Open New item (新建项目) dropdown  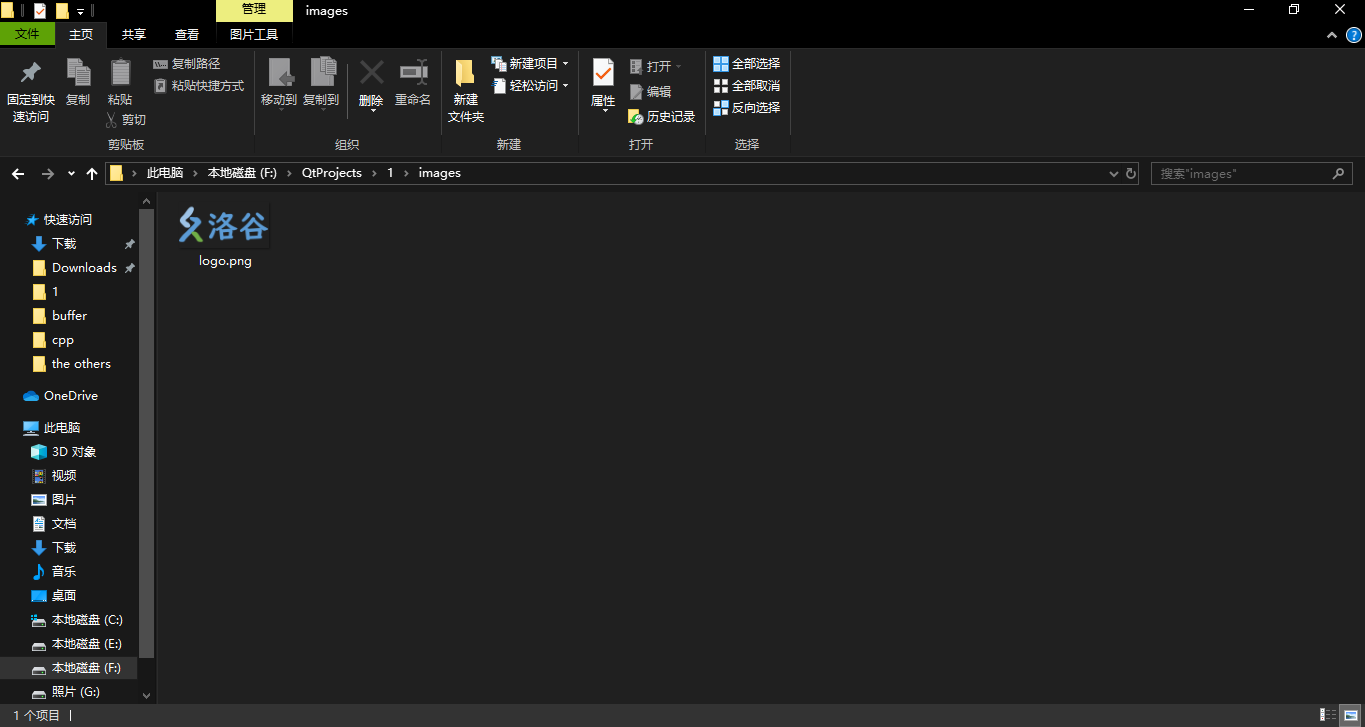click(530, 64)
